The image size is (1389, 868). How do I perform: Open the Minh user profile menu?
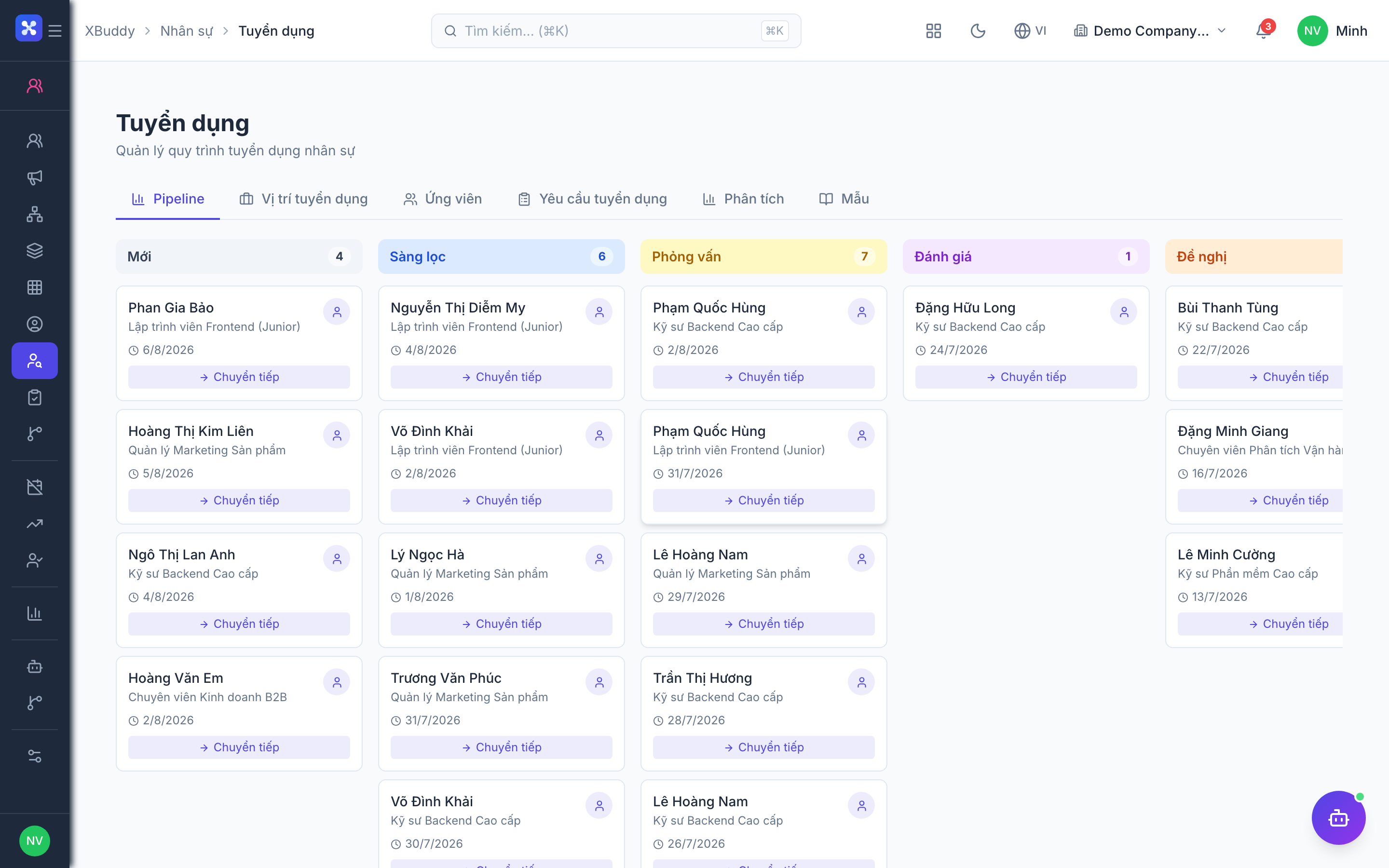pyautogui.click(x=1332, y=30)
